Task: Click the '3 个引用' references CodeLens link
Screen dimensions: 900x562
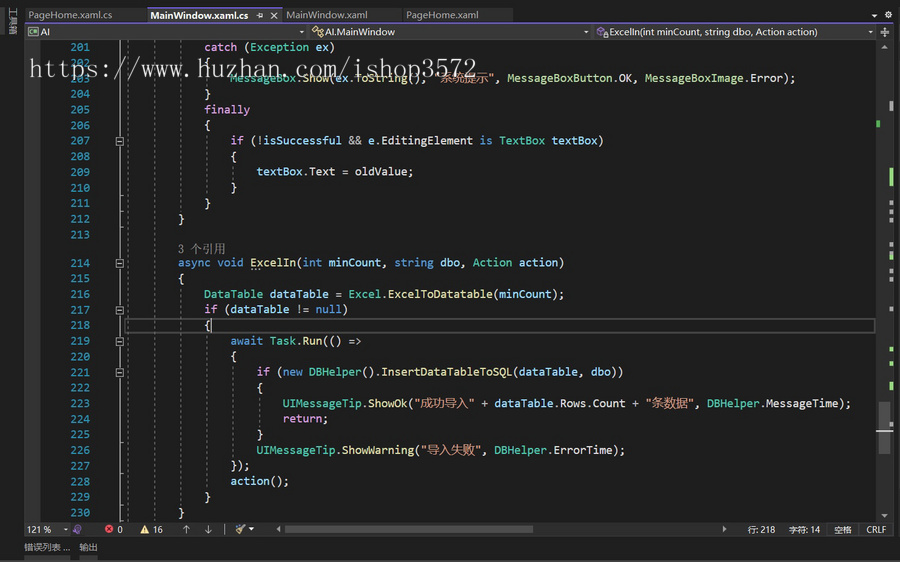Action: pos(201,249)
